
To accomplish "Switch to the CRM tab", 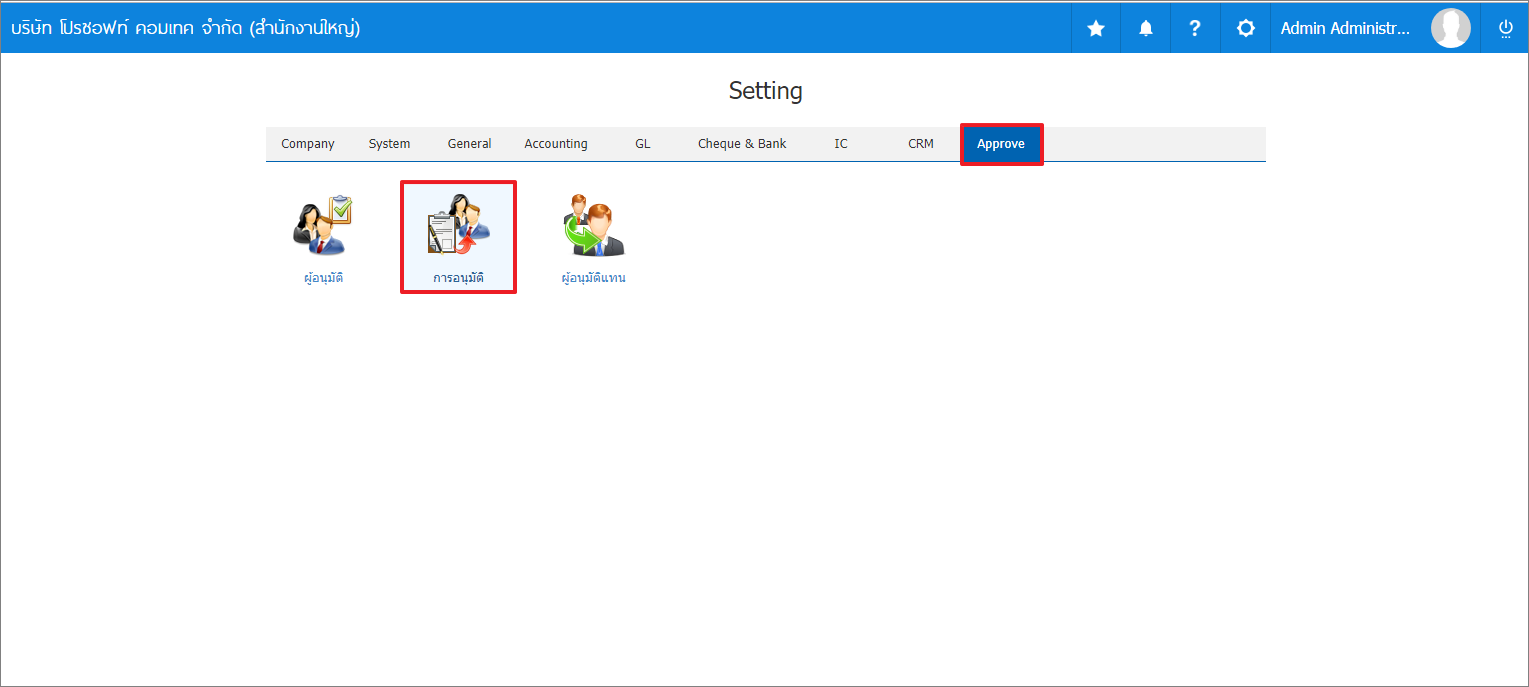I will click(x=921, y=144).
